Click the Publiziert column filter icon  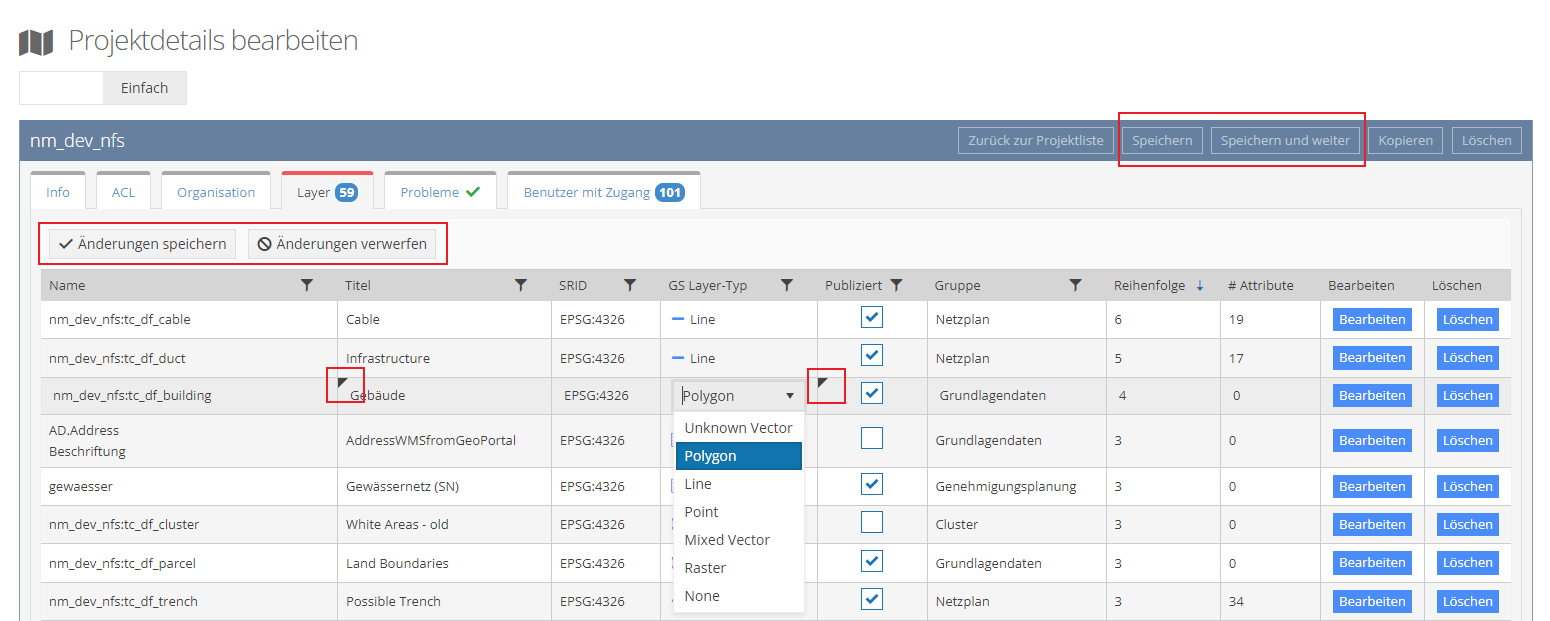pos(896,285)
